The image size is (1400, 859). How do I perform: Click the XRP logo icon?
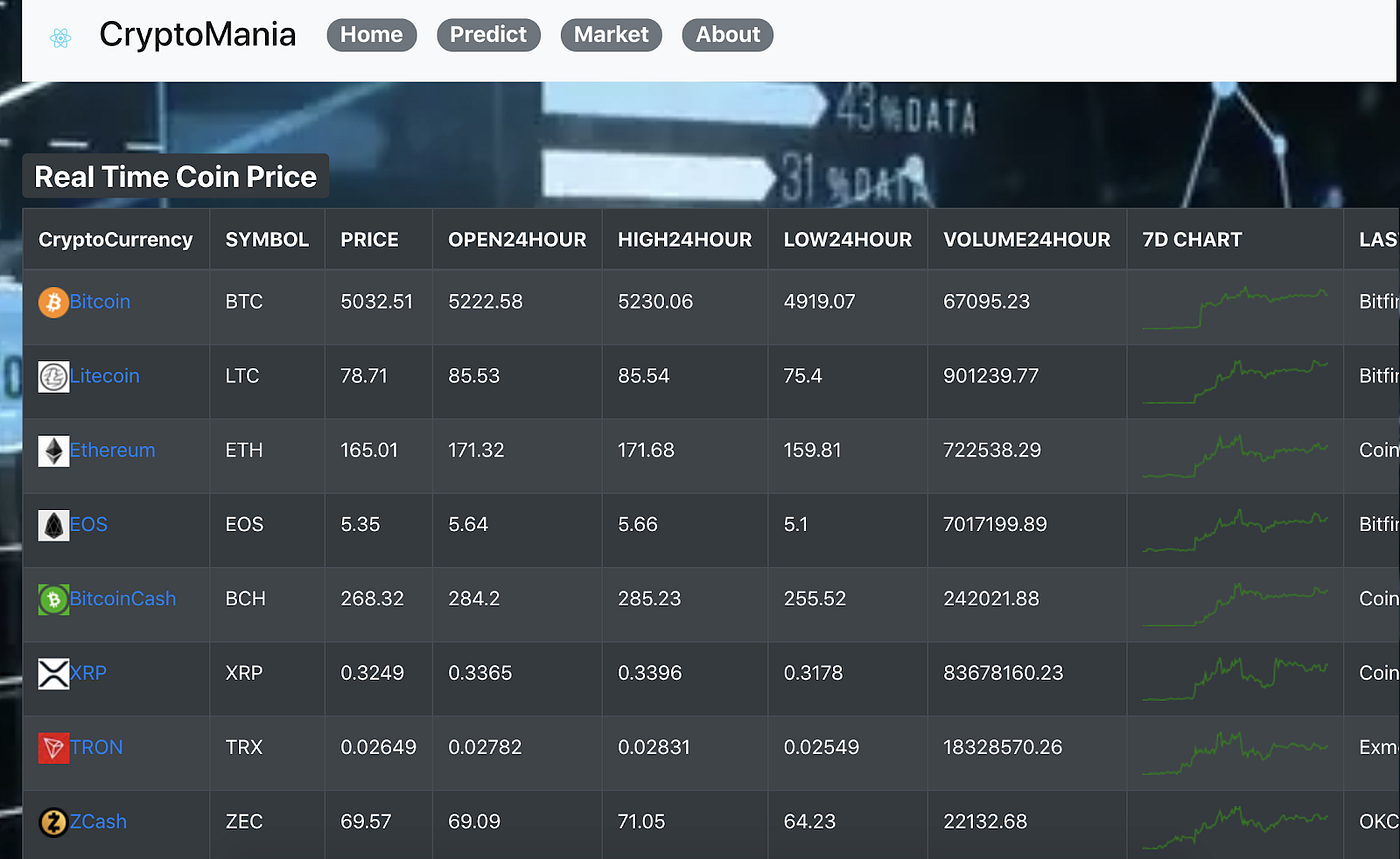(52, 672)
